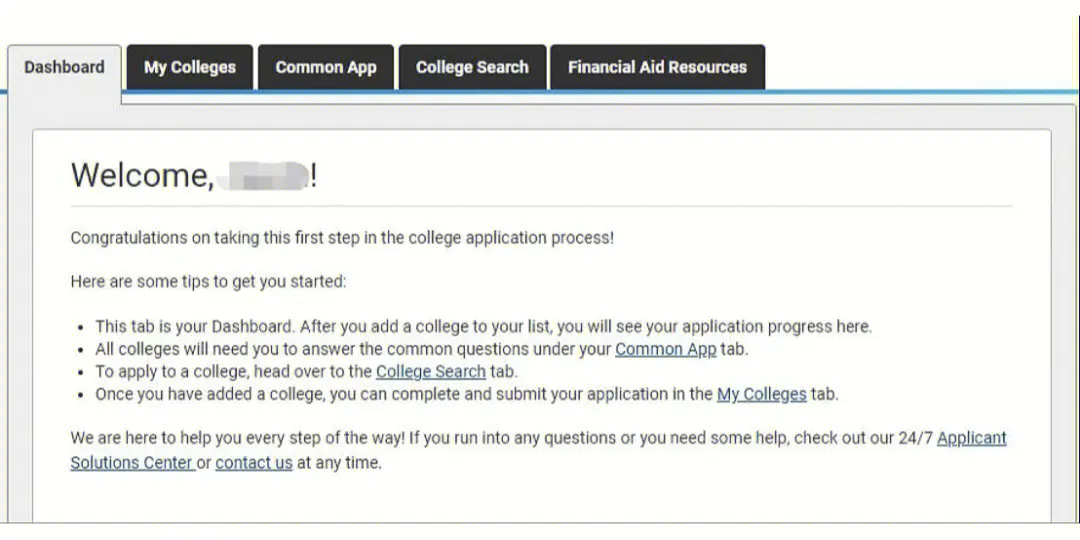
Task: Click the Congratulations sentence
Action: 342,238
